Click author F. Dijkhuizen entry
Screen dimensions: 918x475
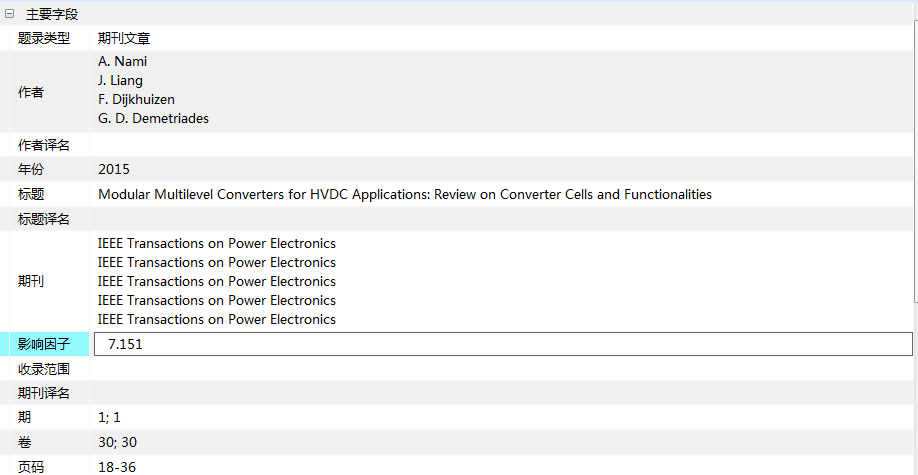tap(136, 100)
